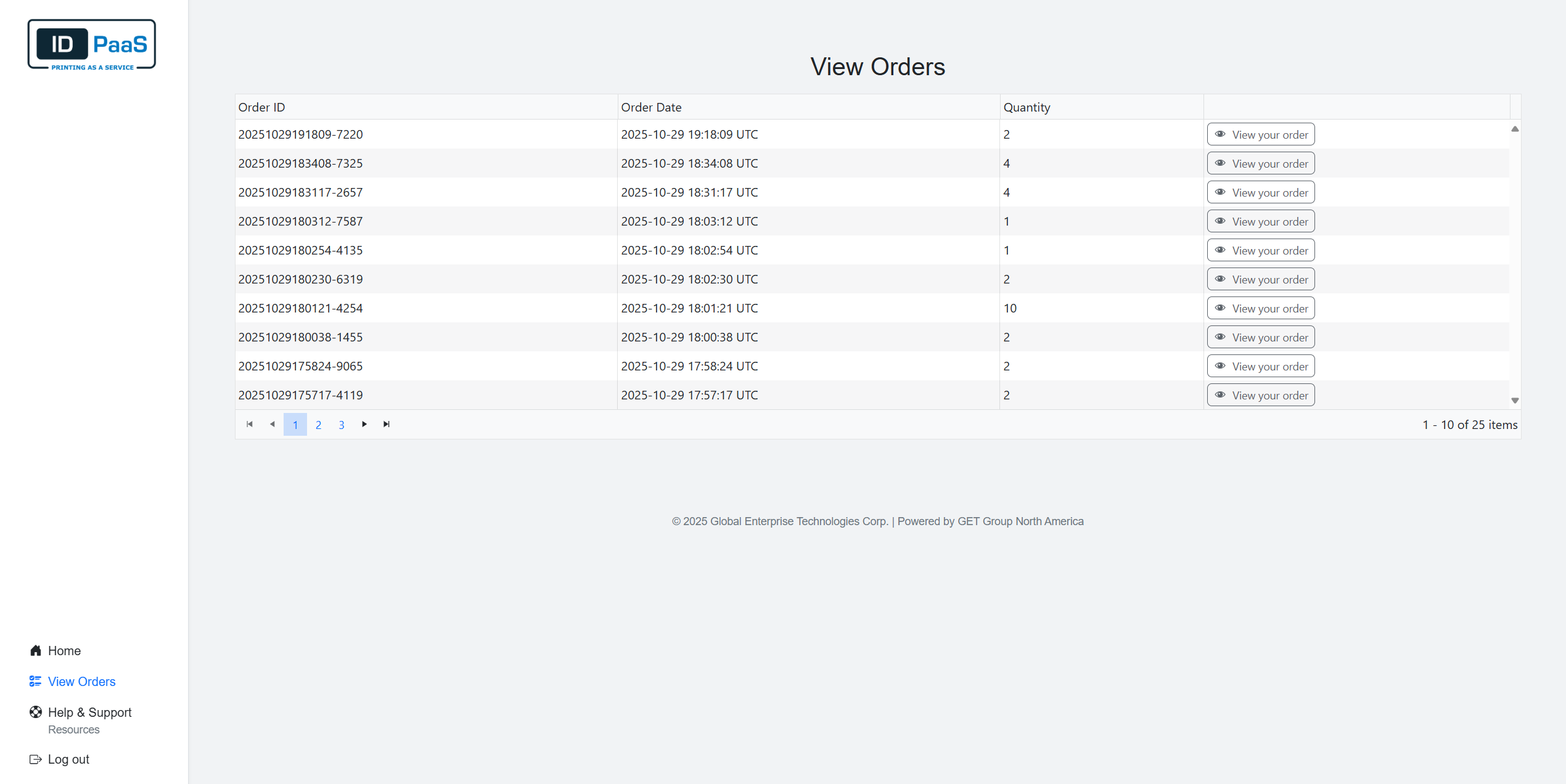View order with quantity 10

coord(1260,308)
